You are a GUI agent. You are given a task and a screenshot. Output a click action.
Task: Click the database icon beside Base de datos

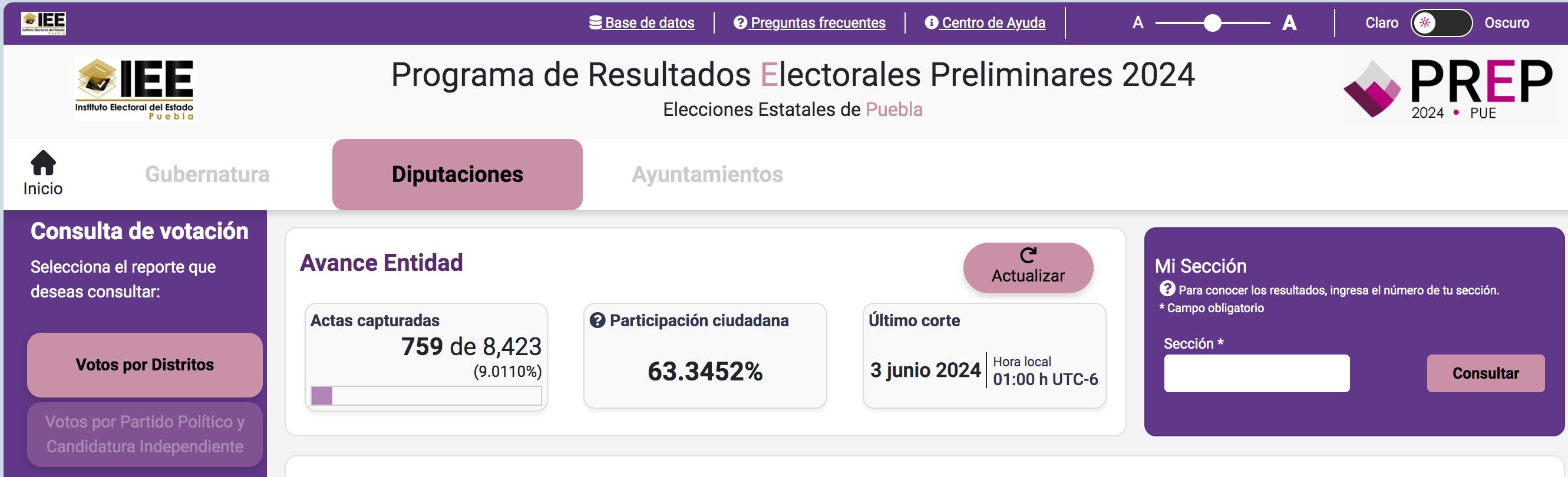click(x=595, y=22)
